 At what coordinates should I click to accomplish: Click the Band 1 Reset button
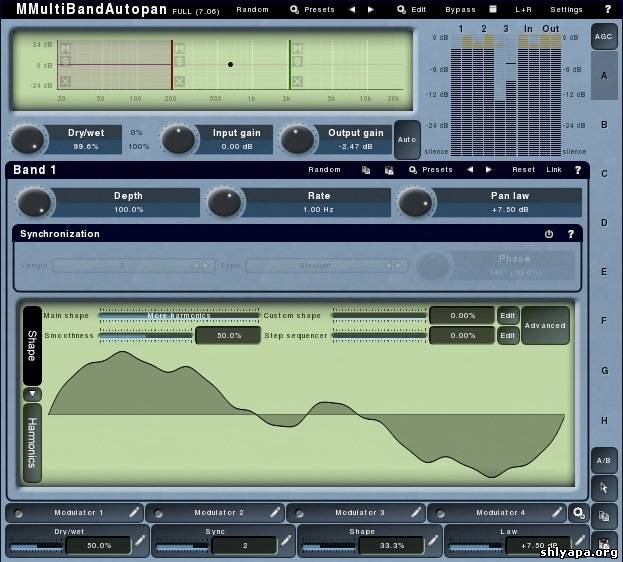[x=523, y=170]
